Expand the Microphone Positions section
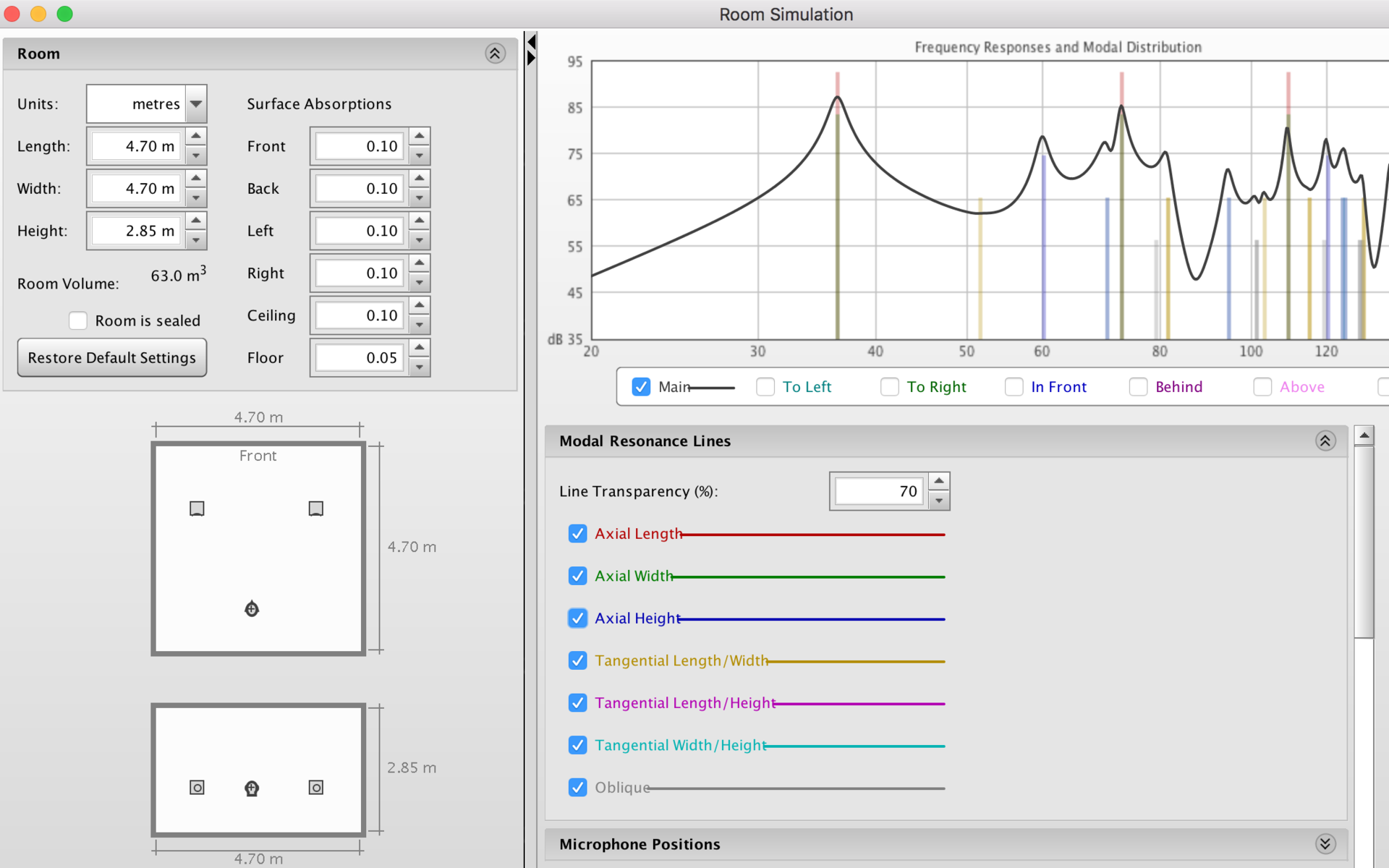The image size is (1389, 868). pyautogui.click(x=1325, y=843)
